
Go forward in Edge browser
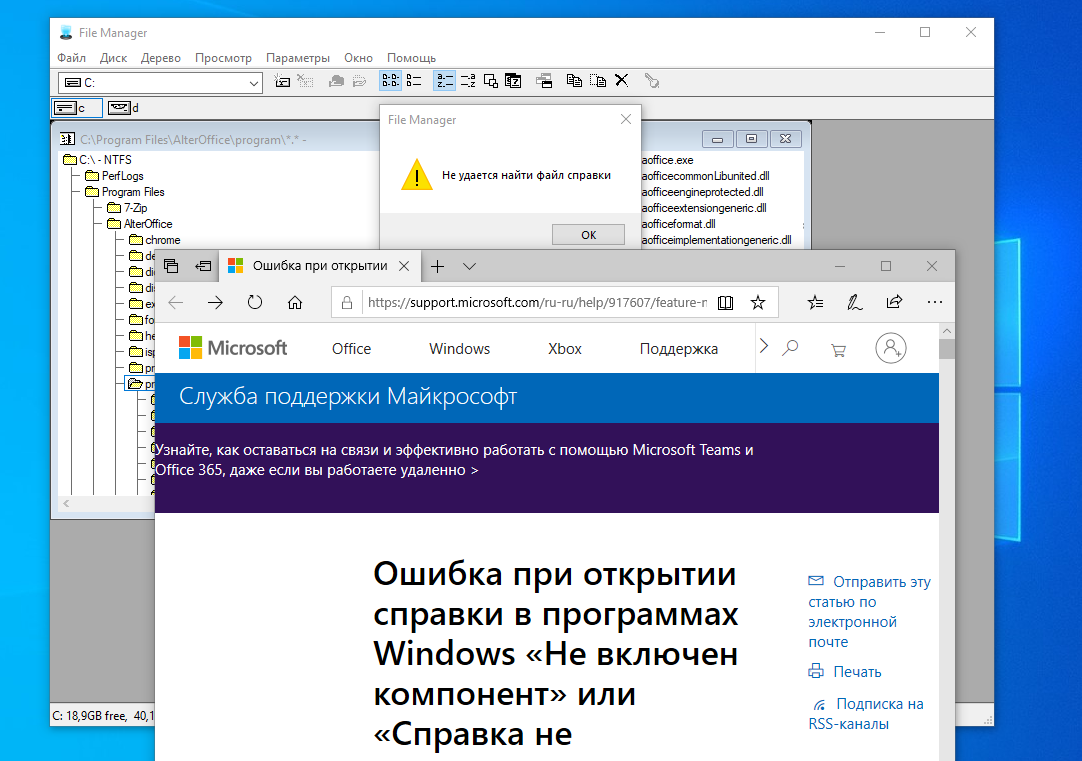pyautogui.click(x=215, y=302)
